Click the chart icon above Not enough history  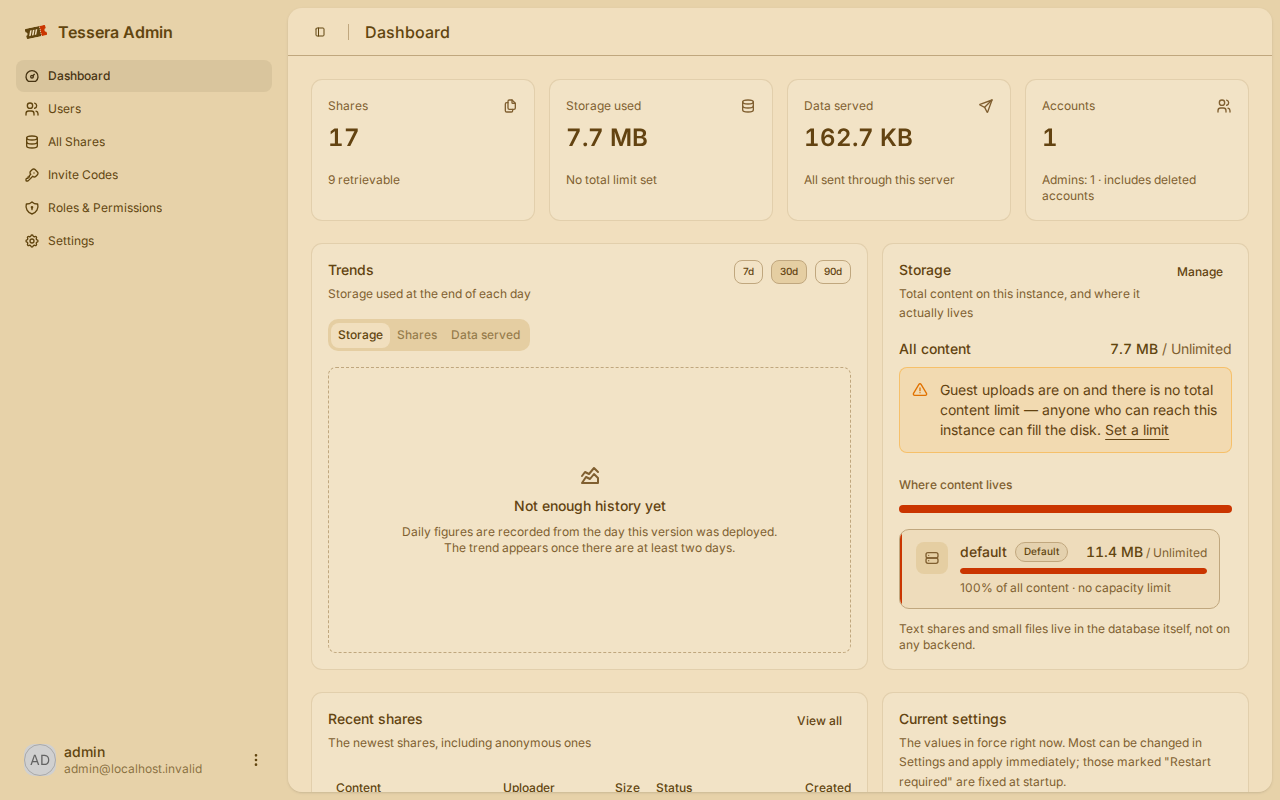(x=590, y=476)
